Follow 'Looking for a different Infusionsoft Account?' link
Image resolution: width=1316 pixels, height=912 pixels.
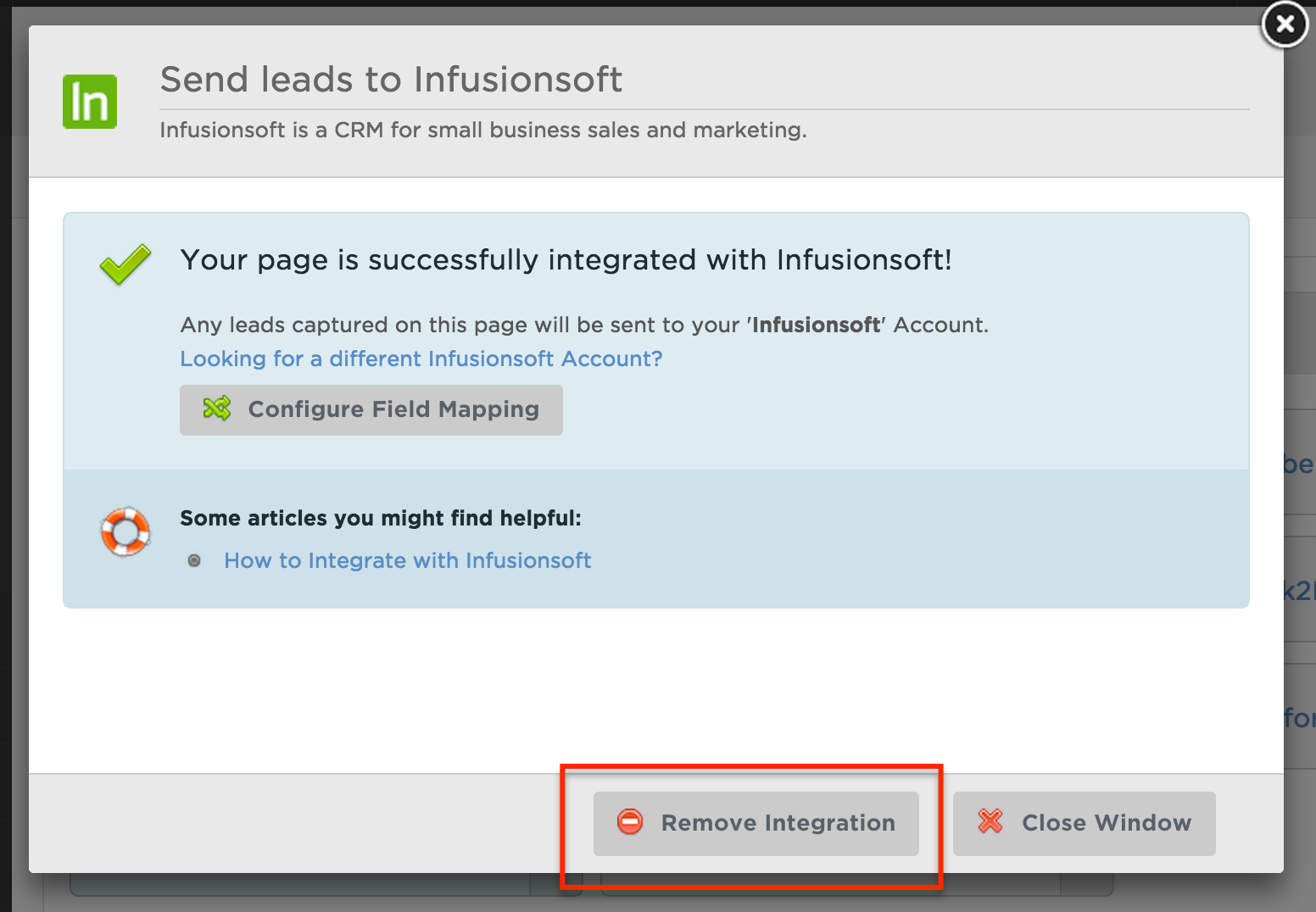(x=421, y=359)
